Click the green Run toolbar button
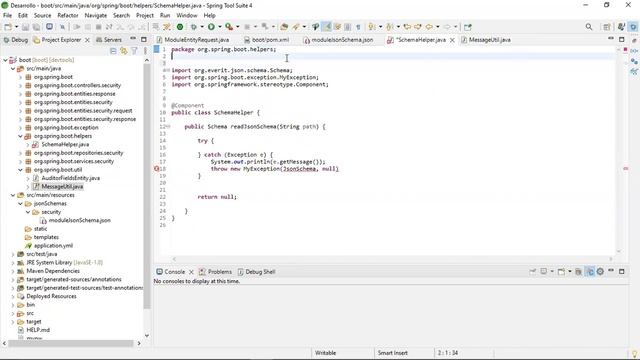The width and height of the screenshot is (640, 360). [x=211, y=27]
